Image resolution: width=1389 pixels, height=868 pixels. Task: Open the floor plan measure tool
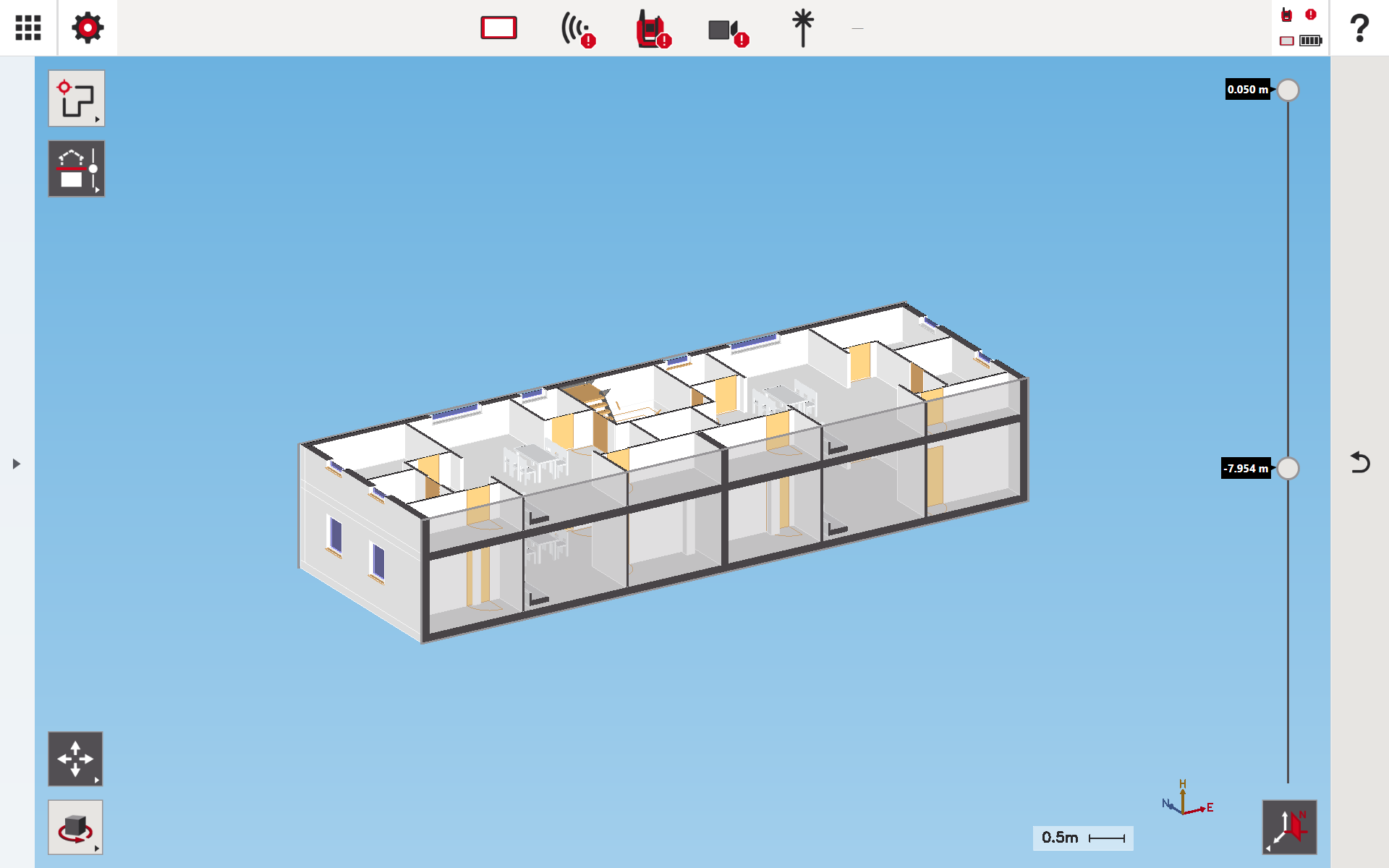(x=77, y=98)
